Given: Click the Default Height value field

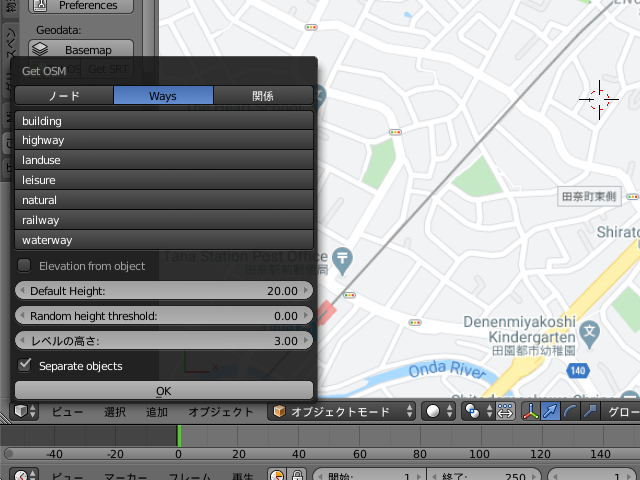Looking at the screenshot, I should point(164,291).
